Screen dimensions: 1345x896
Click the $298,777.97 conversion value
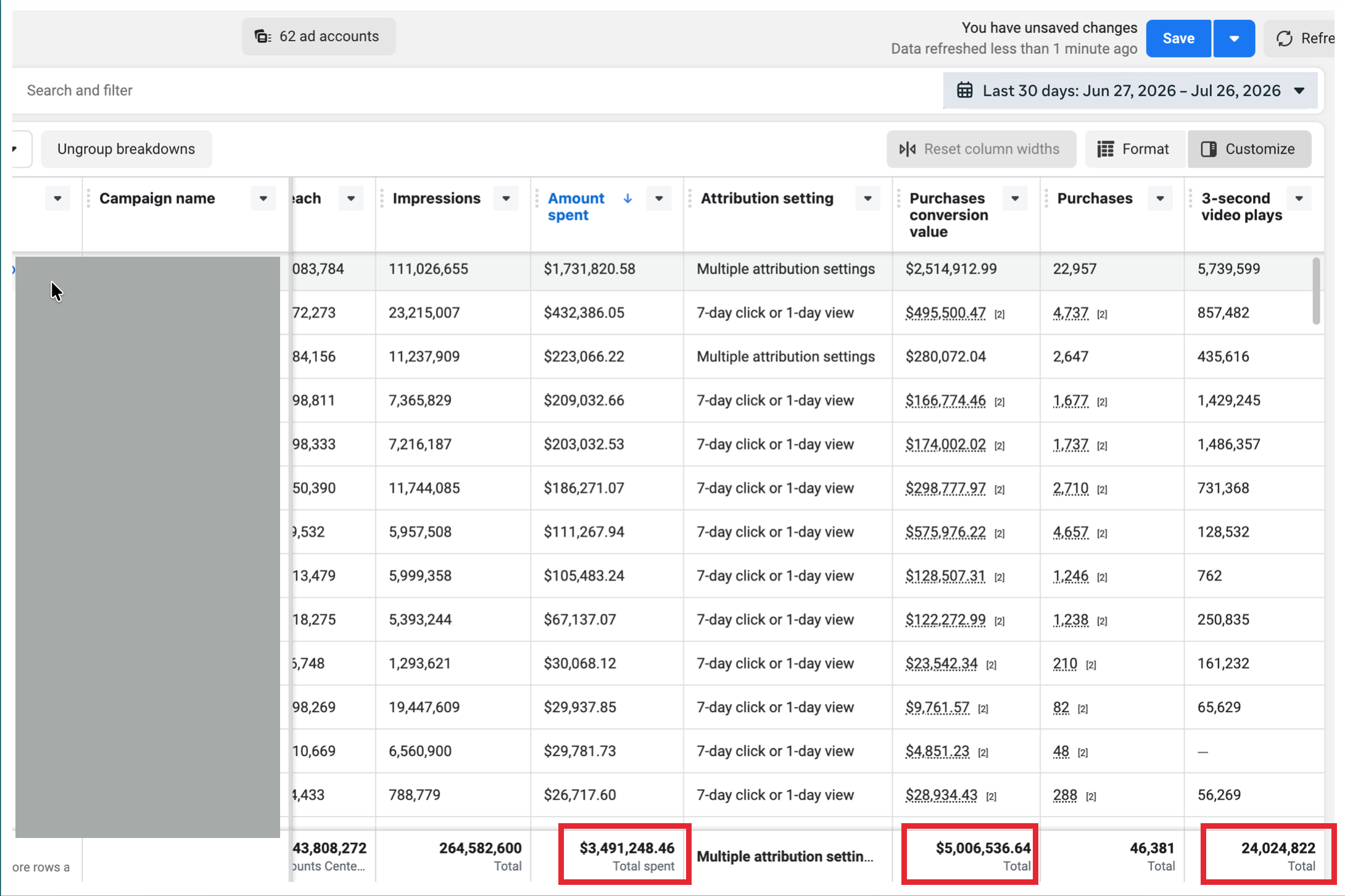click(945, 488)
